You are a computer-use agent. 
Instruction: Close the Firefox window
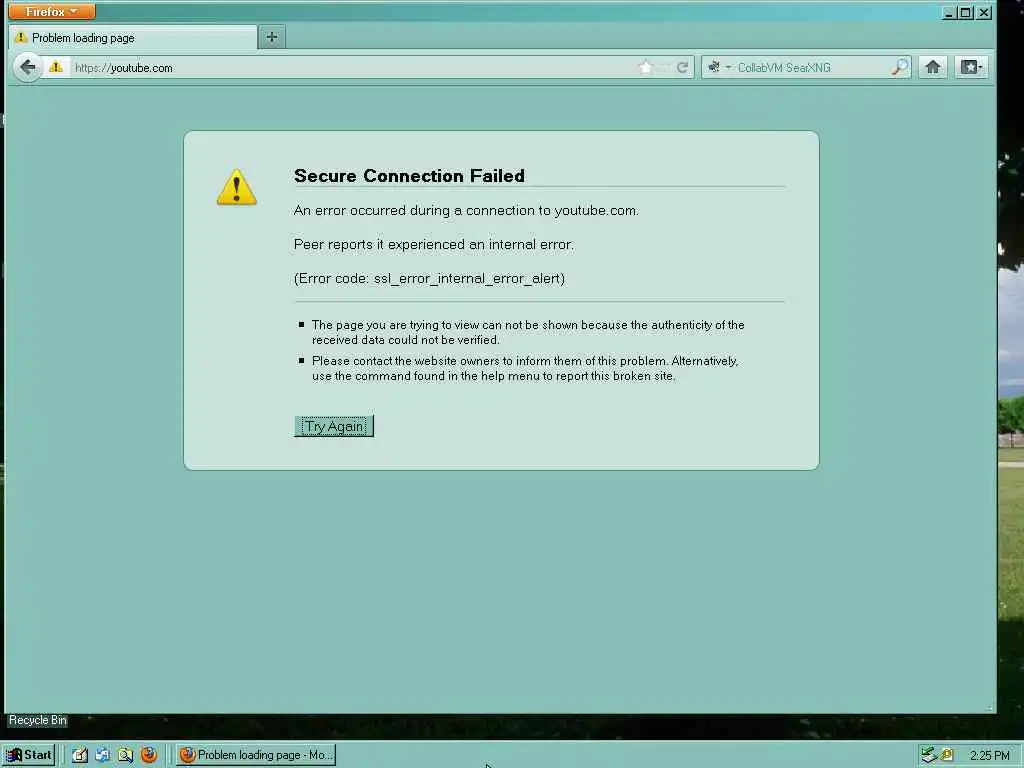tap(984, 12)
